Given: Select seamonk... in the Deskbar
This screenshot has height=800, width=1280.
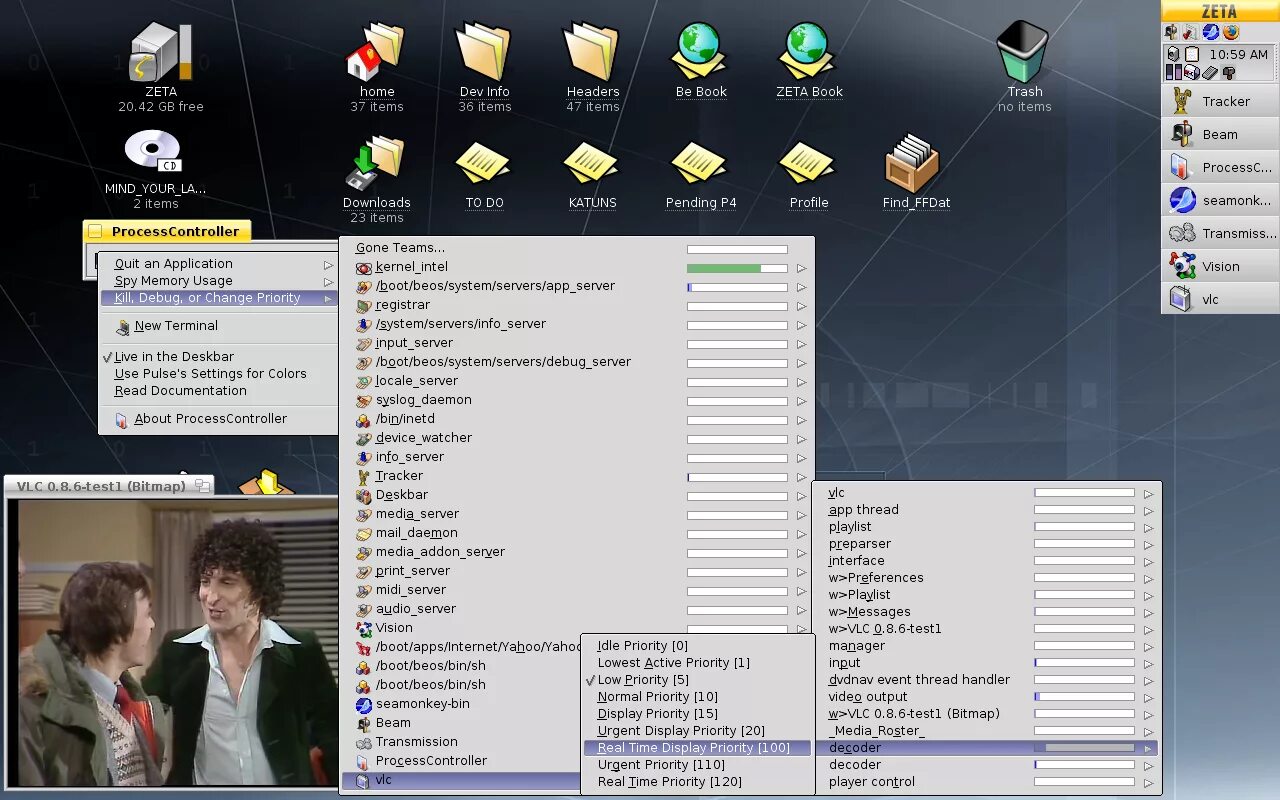Looking at the screenshot, I should 1220,200.
